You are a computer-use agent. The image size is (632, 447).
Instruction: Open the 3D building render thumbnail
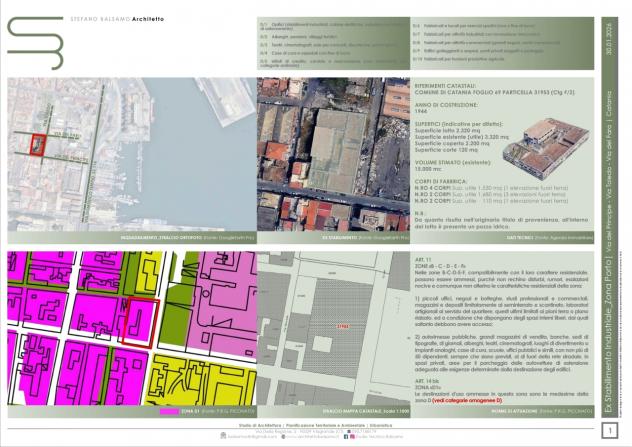point(547,148)
